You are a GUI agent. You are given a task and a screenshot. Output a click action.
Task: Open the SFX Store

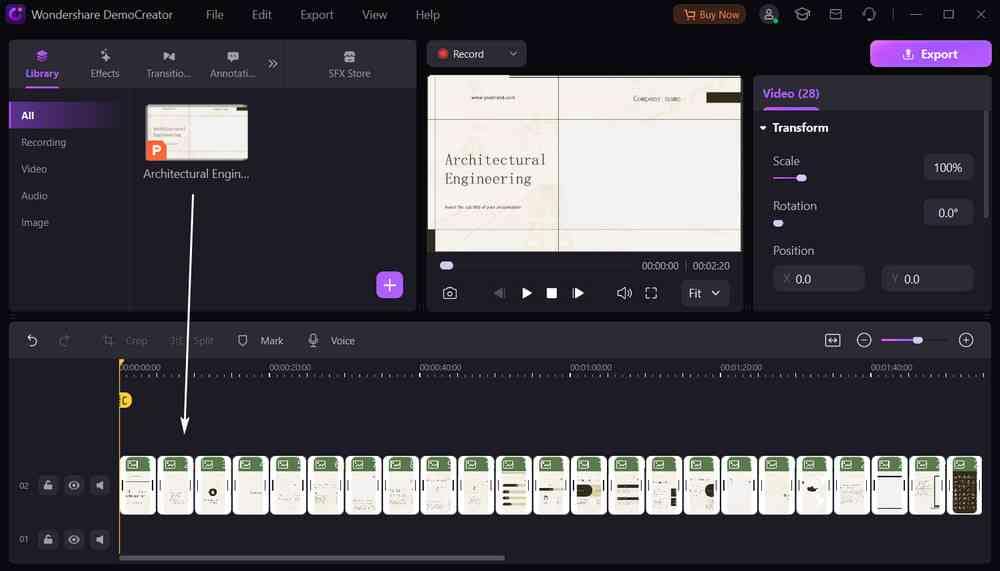349,64
